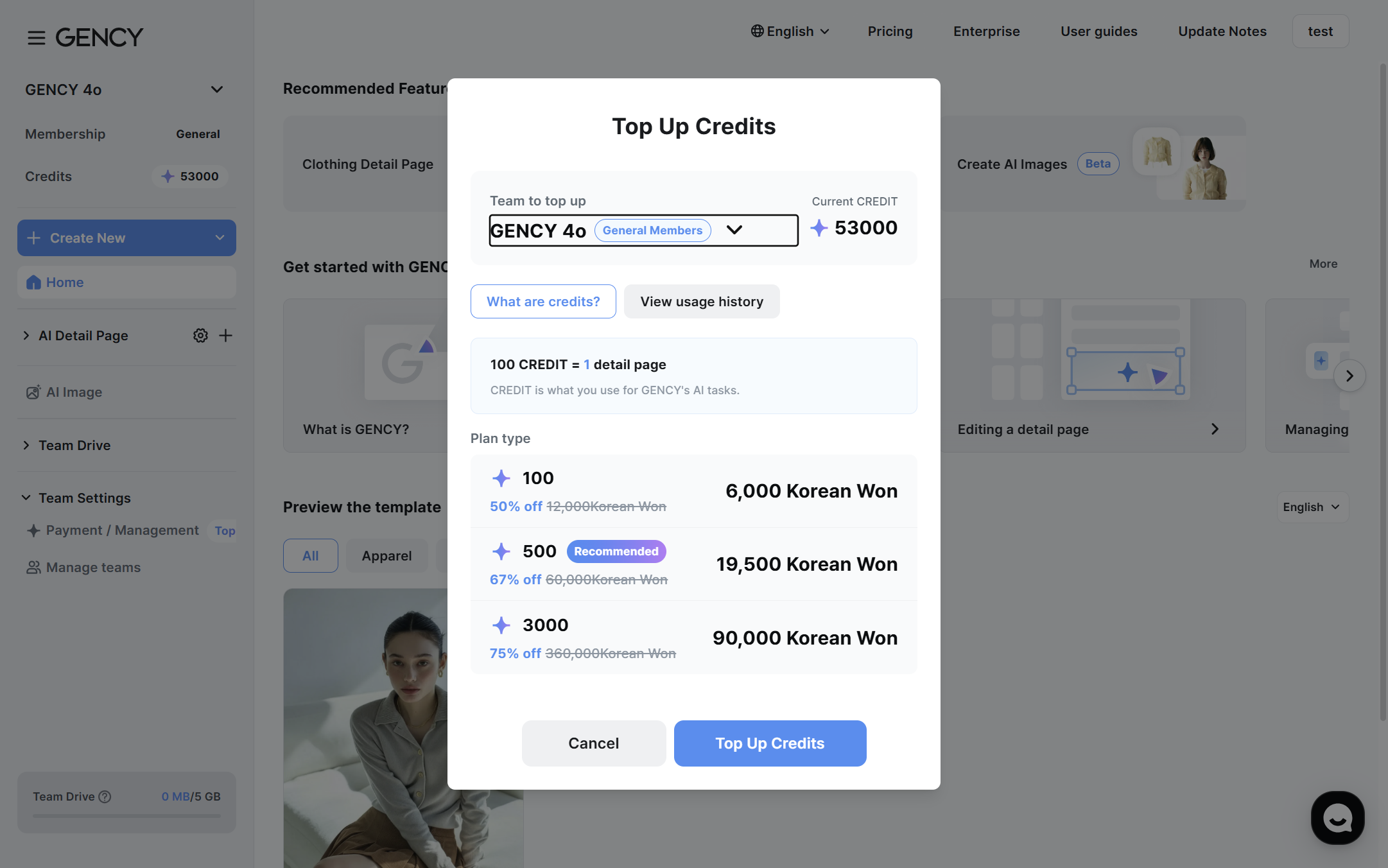Image resolution: width=1388 pixels, height=868 pixels.
Task: Click the next arrow on guide carousel
Action: 1349,376
